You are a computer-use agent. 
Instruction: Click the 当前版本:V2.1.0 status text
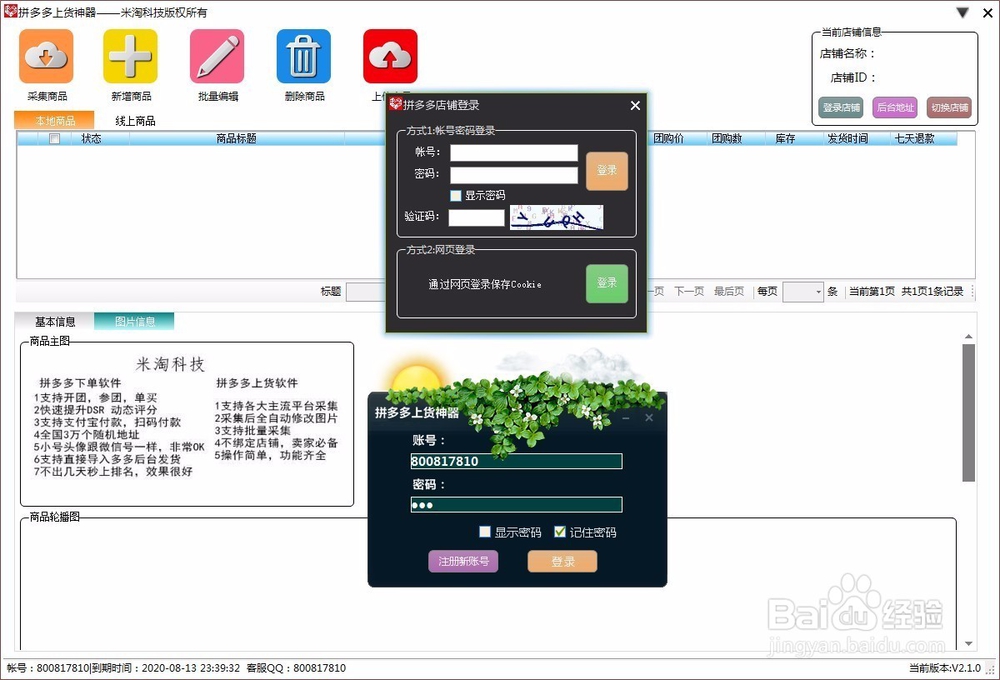click(x=945, y=669)
